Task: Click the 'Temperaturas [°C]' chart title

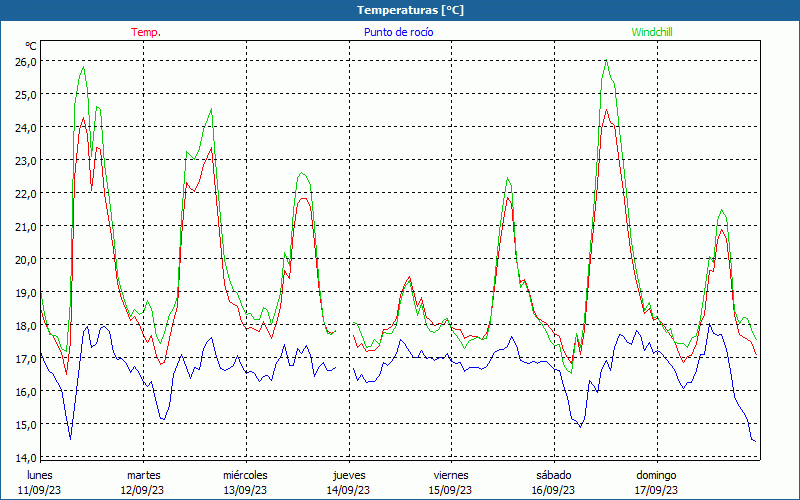Action: pos(410,10)
